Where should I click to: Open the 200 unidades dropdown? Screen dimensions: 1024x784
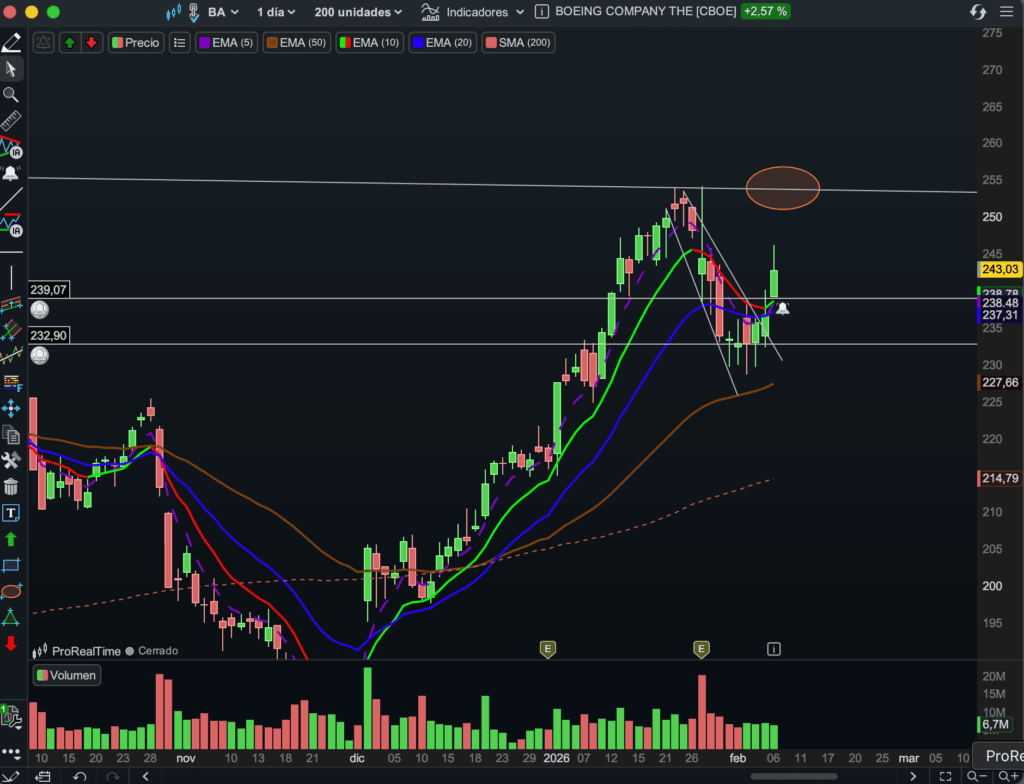click(358, 12)
